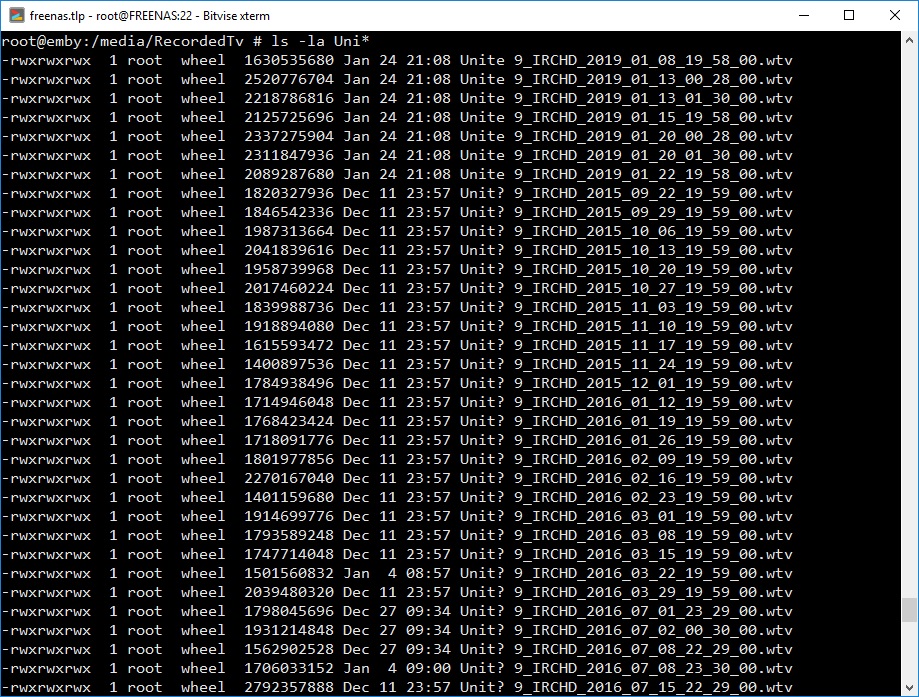919x697 pixels.
Task: Click file name ending 2015_11_17_19_59_00.wtv
Action: [626, 345]
